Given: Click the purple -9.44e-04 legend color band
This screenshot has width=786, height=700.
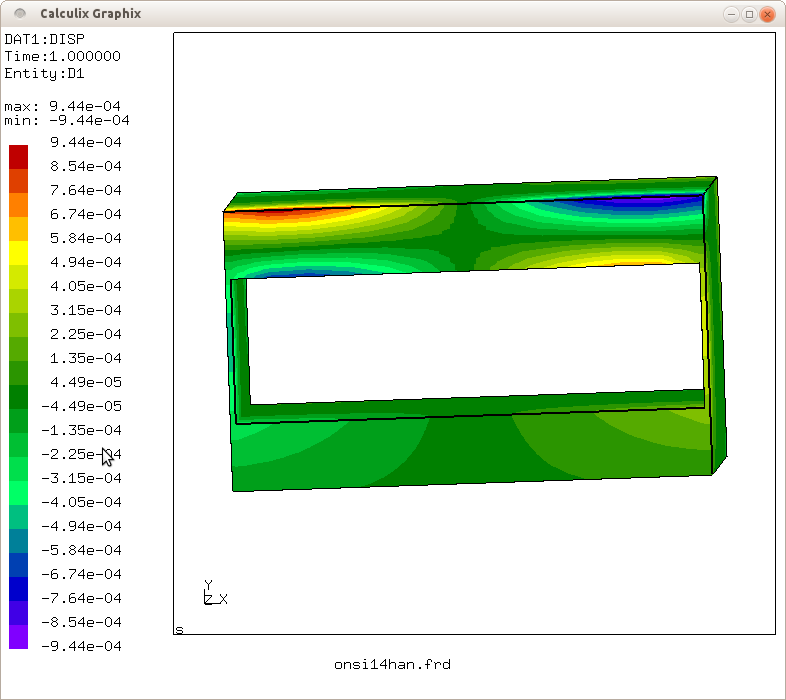Looking at the screenshot, I should click(19, 637).
